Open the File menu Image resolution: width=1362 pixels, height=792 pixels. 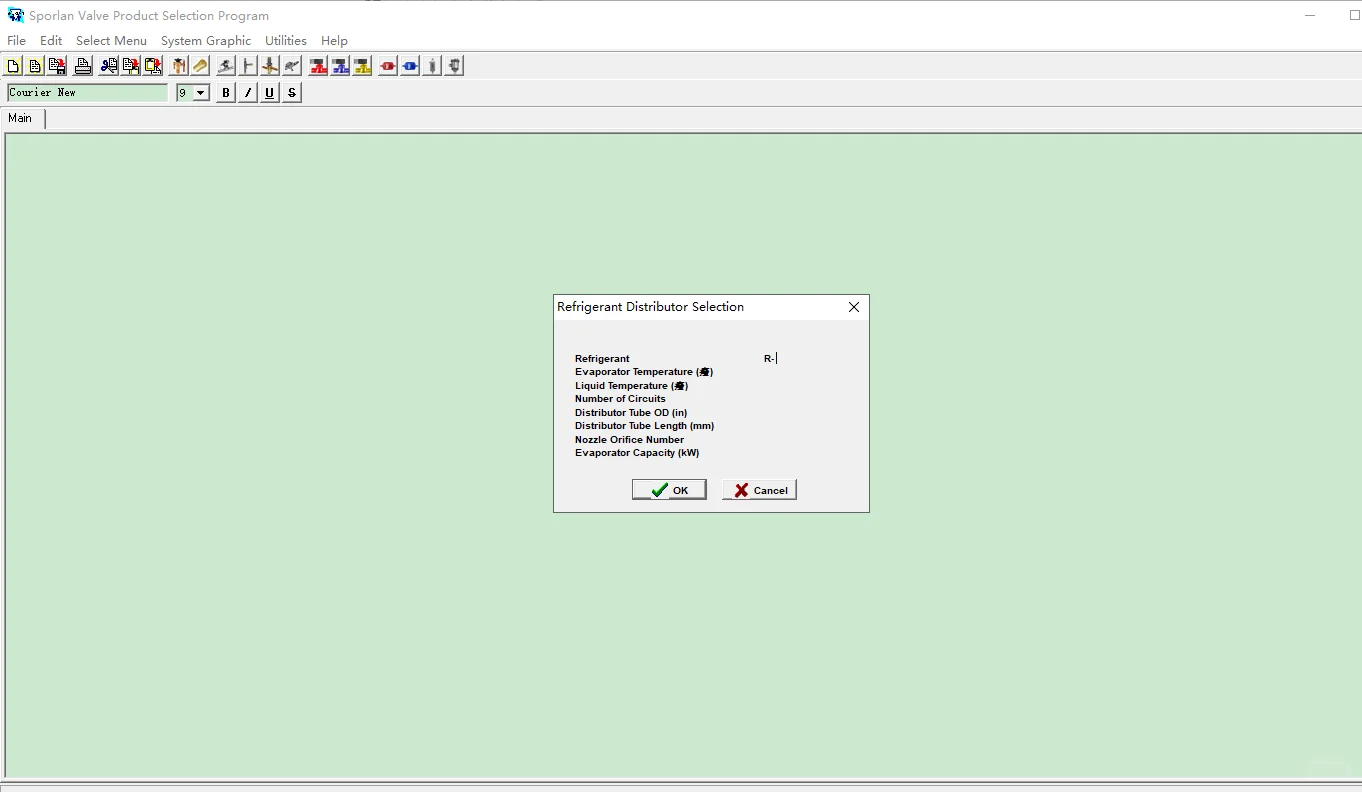pos(16,41)
